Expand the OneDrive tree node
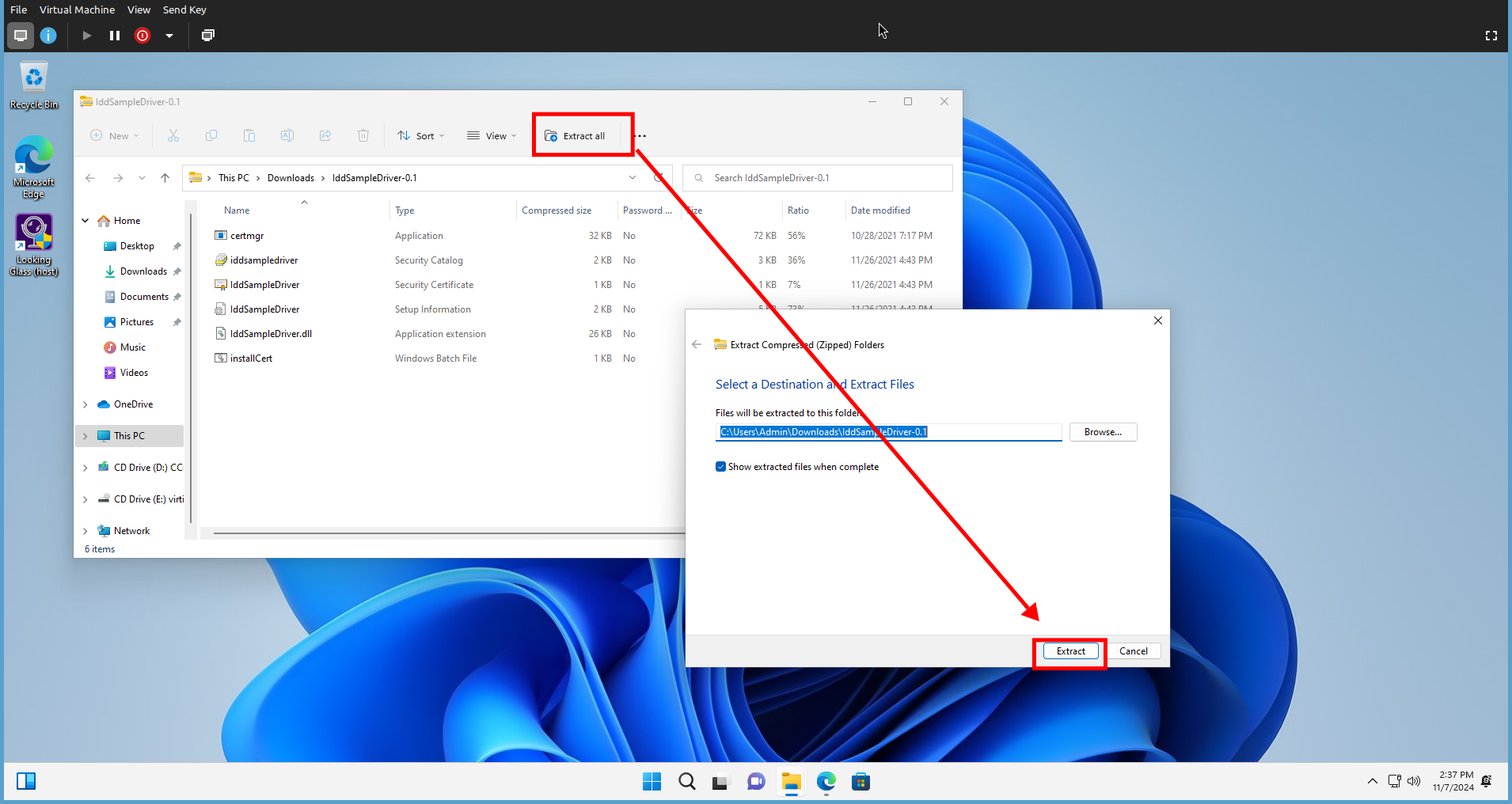The width and height of the screenshot is (1512, 804). [x=85, y=404]
